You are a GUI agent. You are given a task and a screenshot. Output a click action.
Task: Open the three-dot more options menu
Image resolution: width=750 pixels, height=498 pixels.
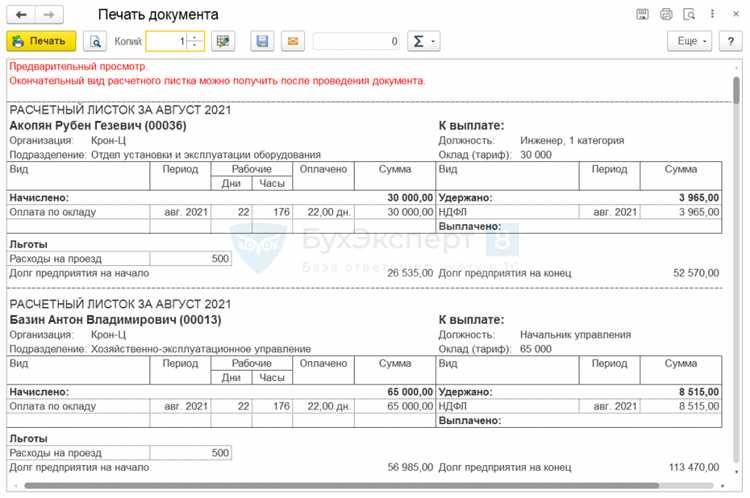pos(712,14)
